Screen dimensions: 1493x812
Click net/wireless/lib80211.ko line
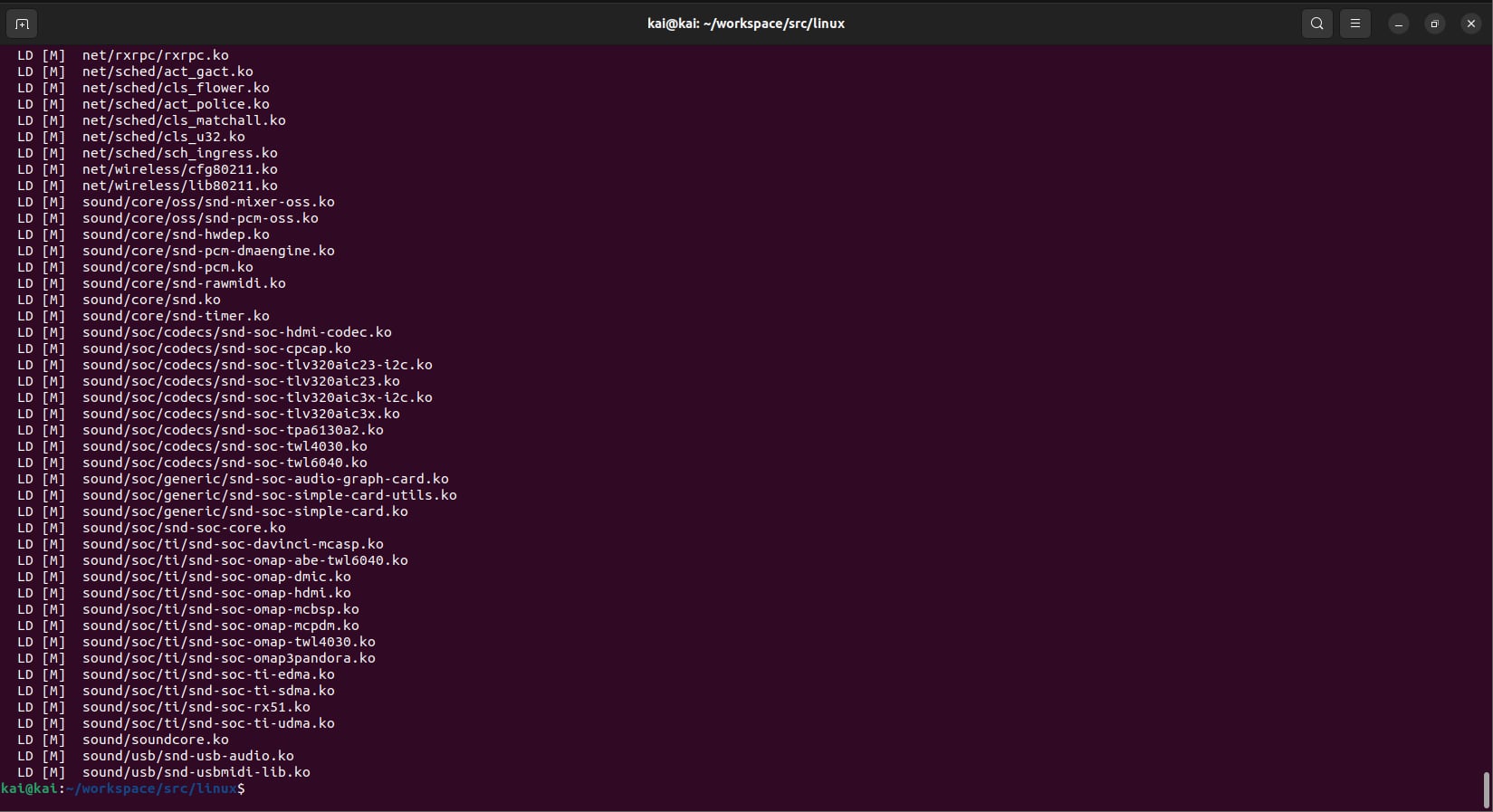148,186
